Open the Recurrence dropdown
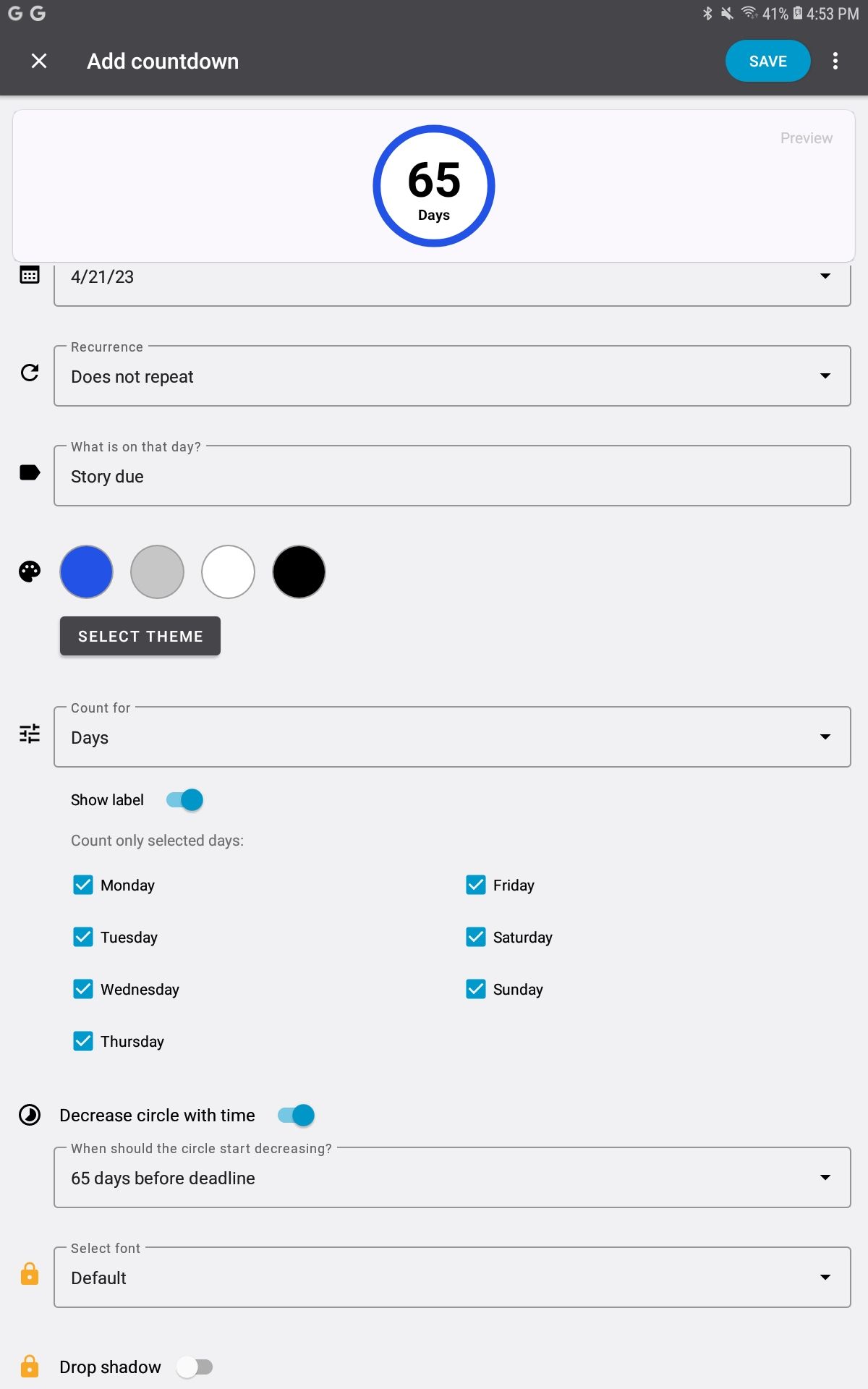This screenshot has height=1389, width=868. [x=452, y=376]
